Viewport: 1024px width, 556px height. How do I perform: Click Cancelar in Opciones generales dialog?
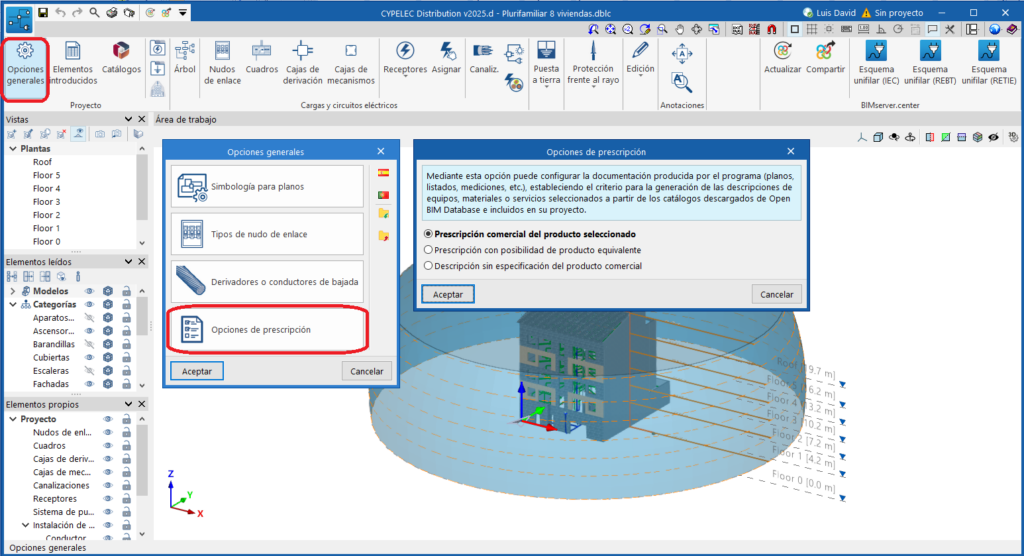pyautogui.click(x=366, y=371)
